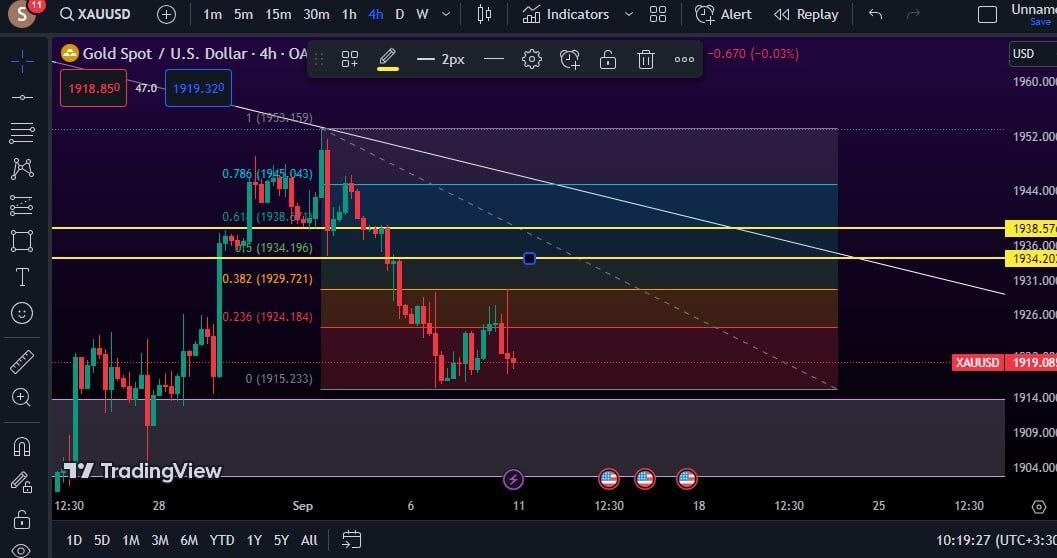1057x558 pixels.
Task: Select the 5m timeframe
Action: pos(243,14)
